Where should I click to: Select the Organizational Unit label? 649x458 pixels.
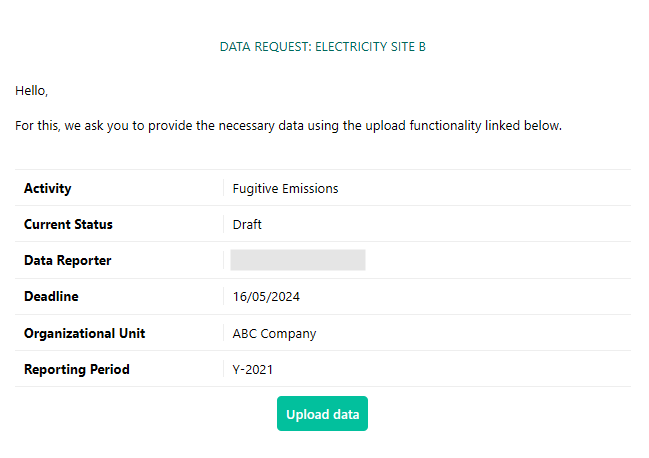[84, 333]
